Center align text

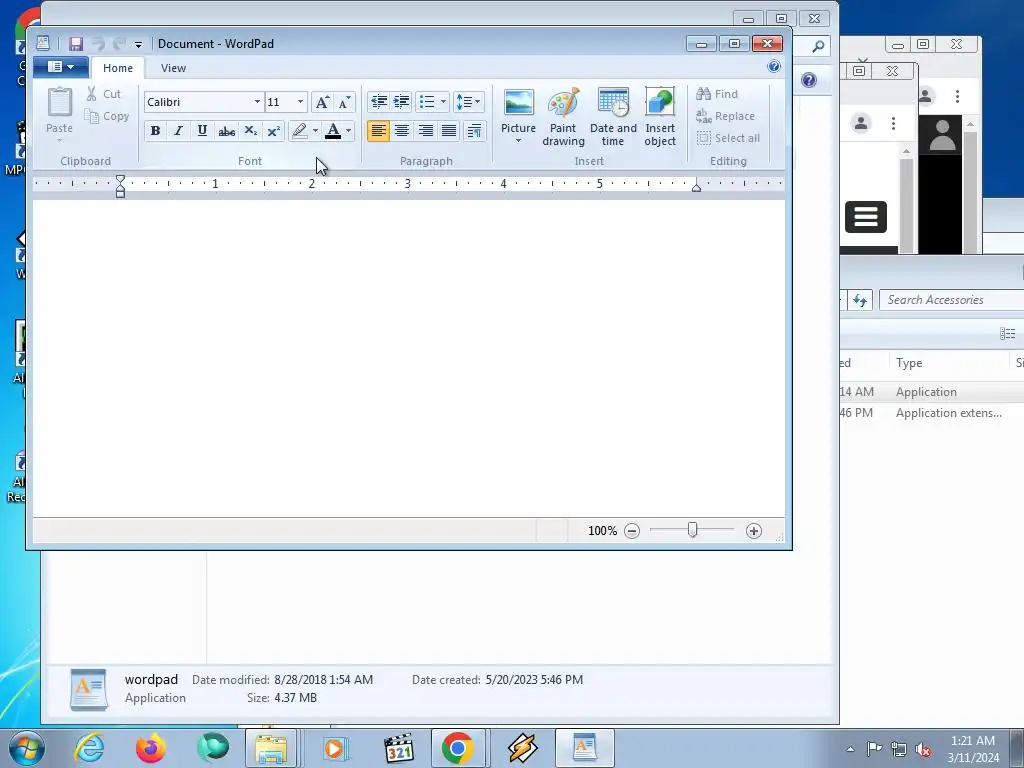coord(402,131)
